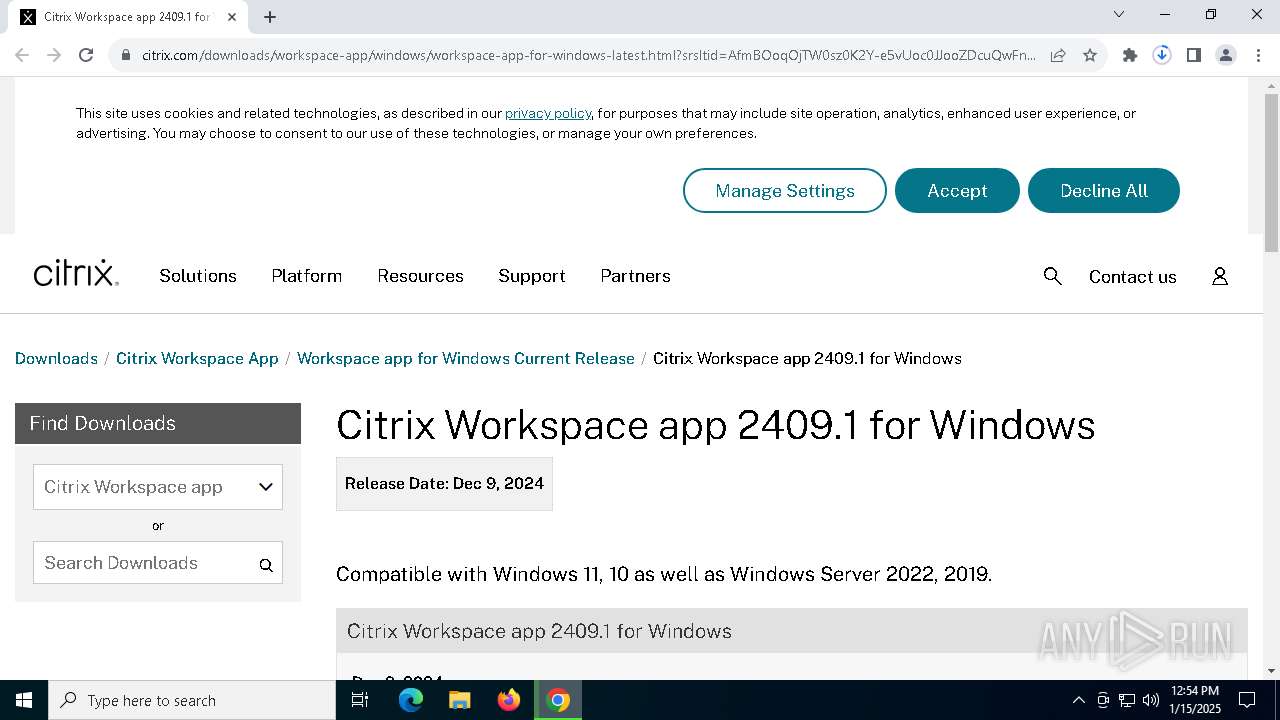Click the Windows taskbar search box
Image resolution: width=1280 pixels, height=720 pixels.
coord(192,700)
